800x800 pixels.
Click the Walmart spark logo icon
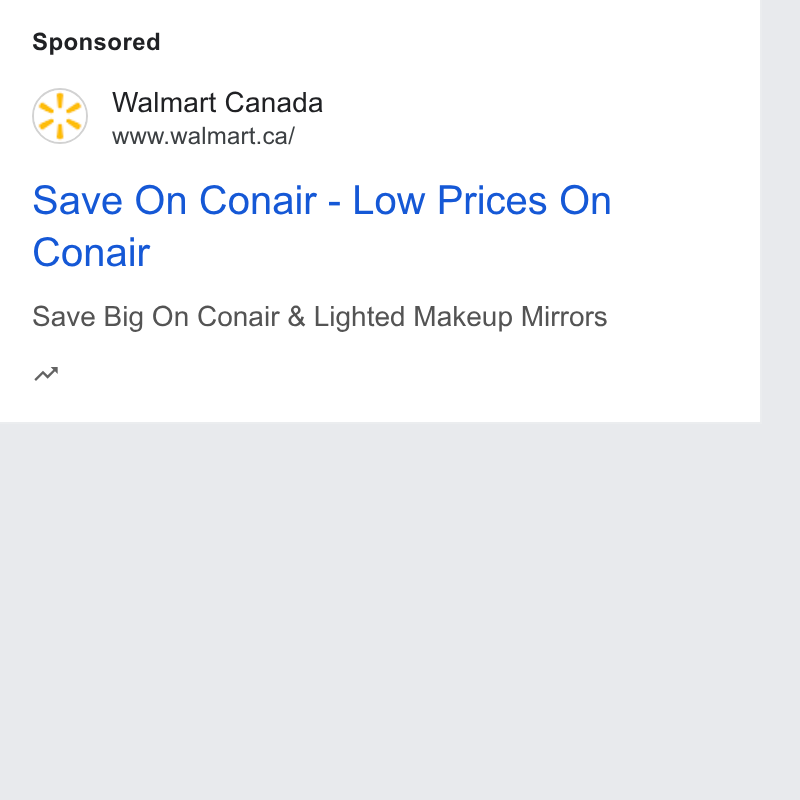coord(60,116)
